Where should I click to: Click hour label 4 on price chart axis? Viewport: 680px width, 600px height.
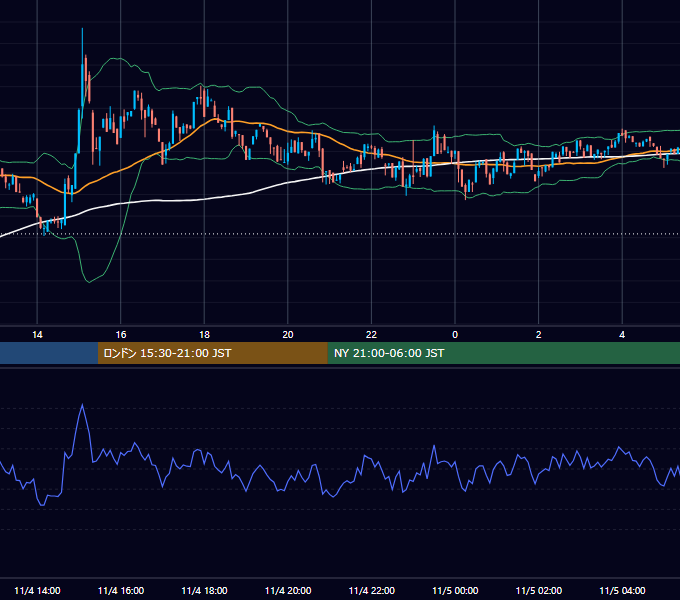pyautogui.click(x=622, y=335)
